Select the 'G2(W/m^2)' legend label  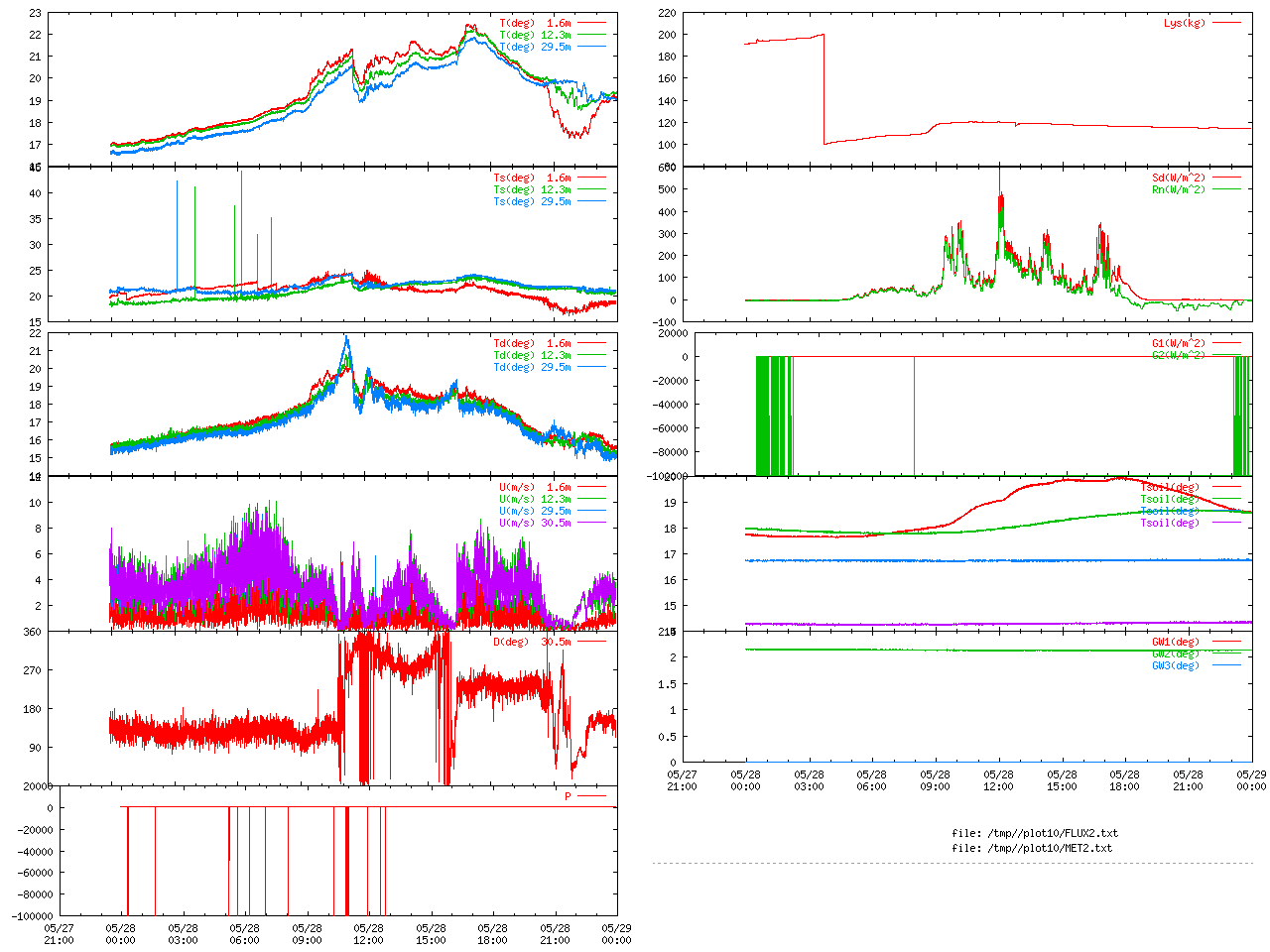1179,355
